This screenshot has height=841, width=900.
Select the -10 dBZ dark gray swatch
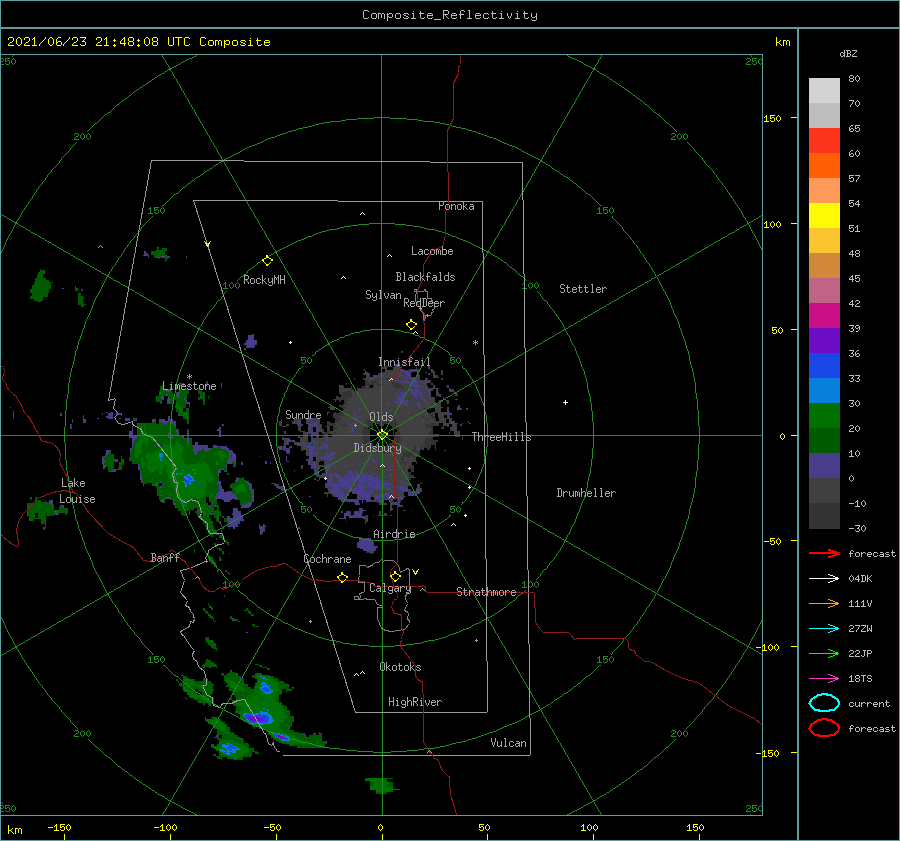click(x=824, y=516)
